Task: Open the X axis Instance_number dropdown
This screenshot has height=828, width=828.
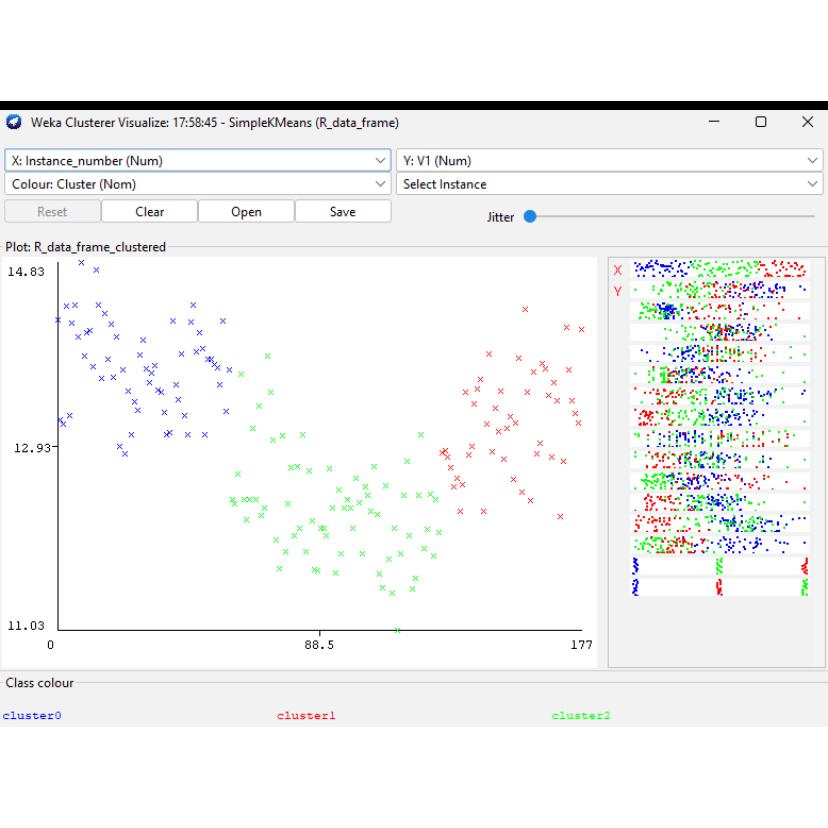Action: tap(197, 161)
